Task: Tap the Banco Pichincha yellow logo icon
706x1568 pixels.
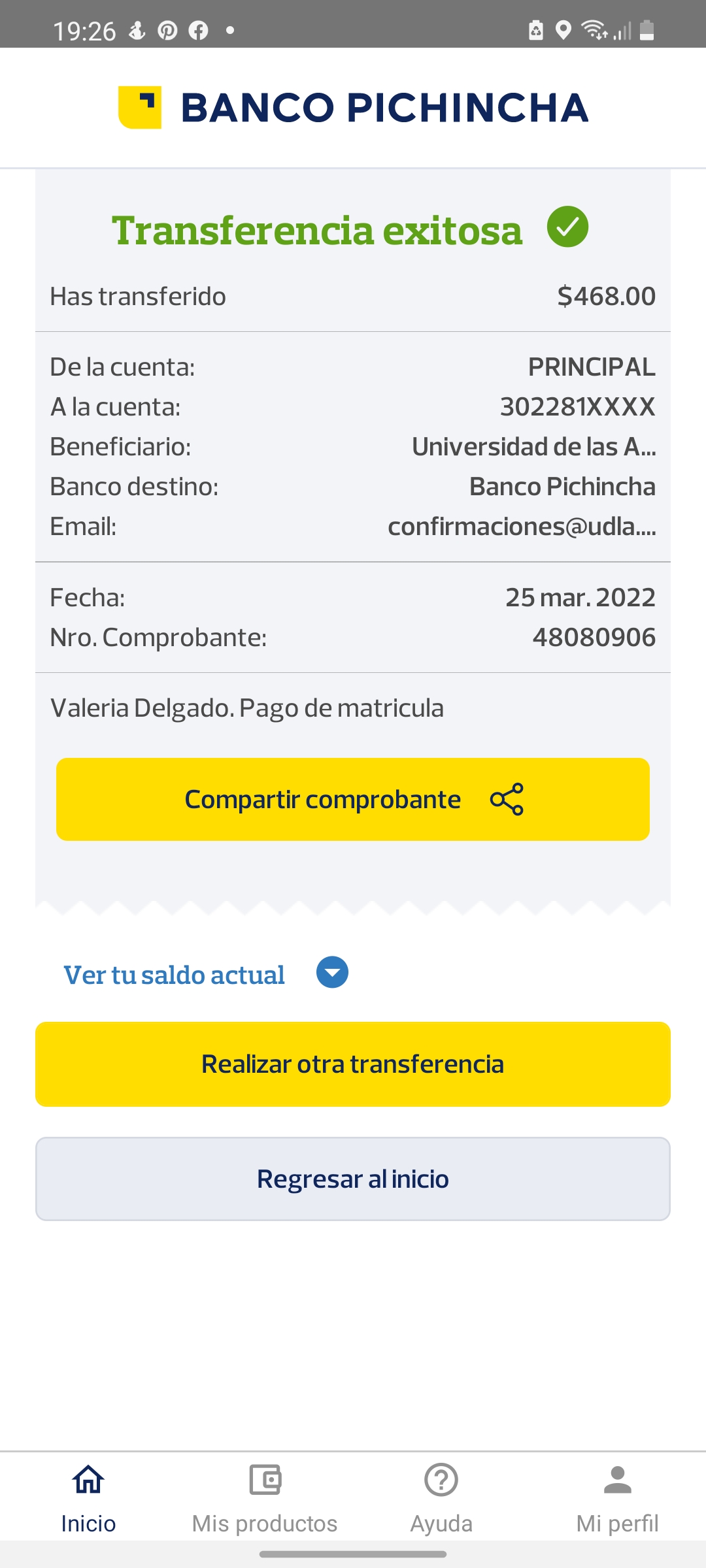Action: [140, 107]
